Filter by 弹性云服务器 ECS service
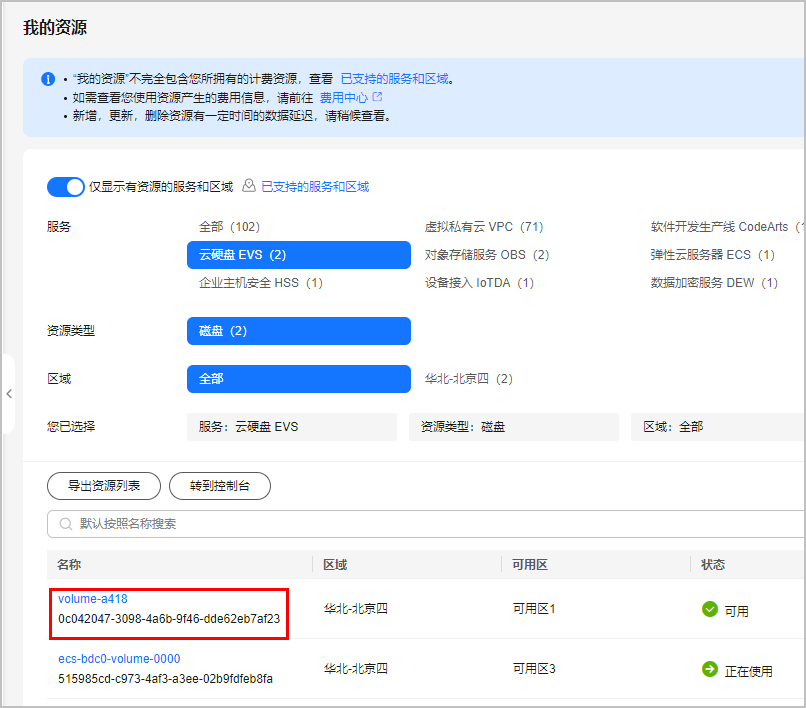The height and width of the screenshot is (708, 806). point(712,255)
